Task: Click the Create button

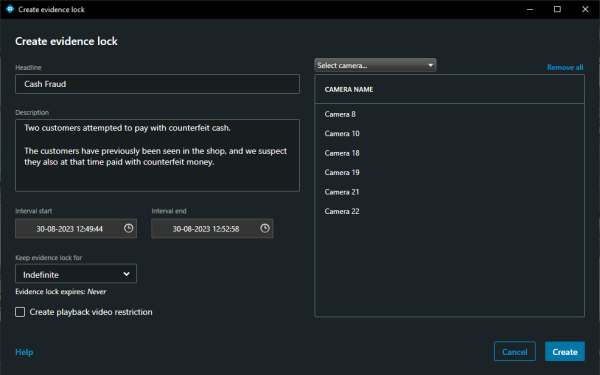Action: tap(565, 352)
